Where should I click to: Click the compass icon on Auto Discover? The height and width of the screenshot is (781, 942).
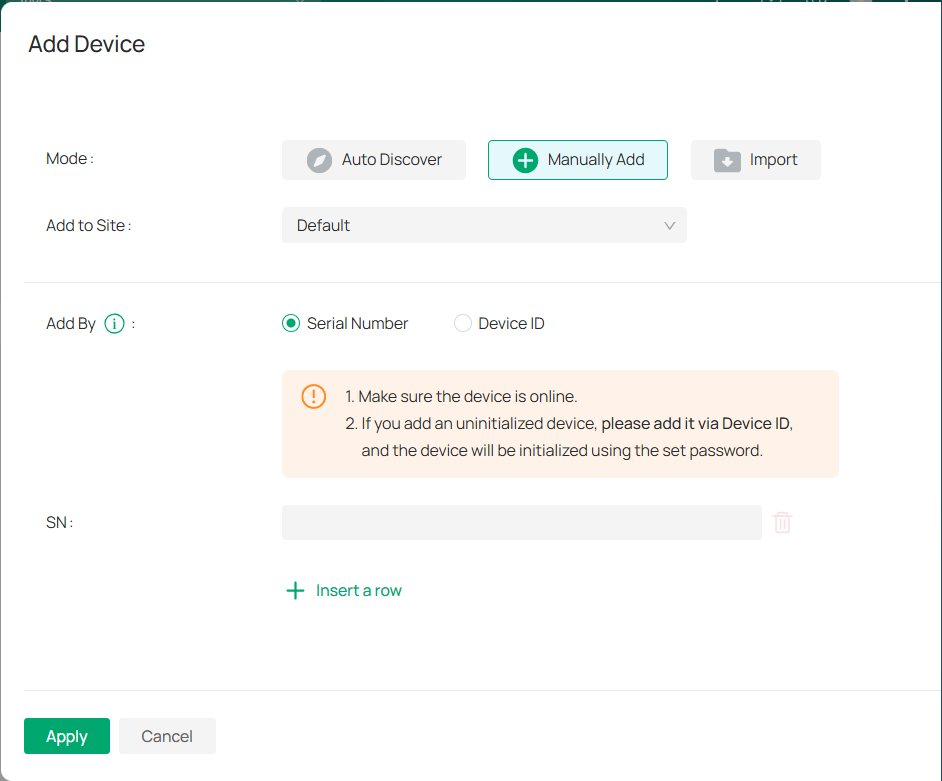coord(319,159)
